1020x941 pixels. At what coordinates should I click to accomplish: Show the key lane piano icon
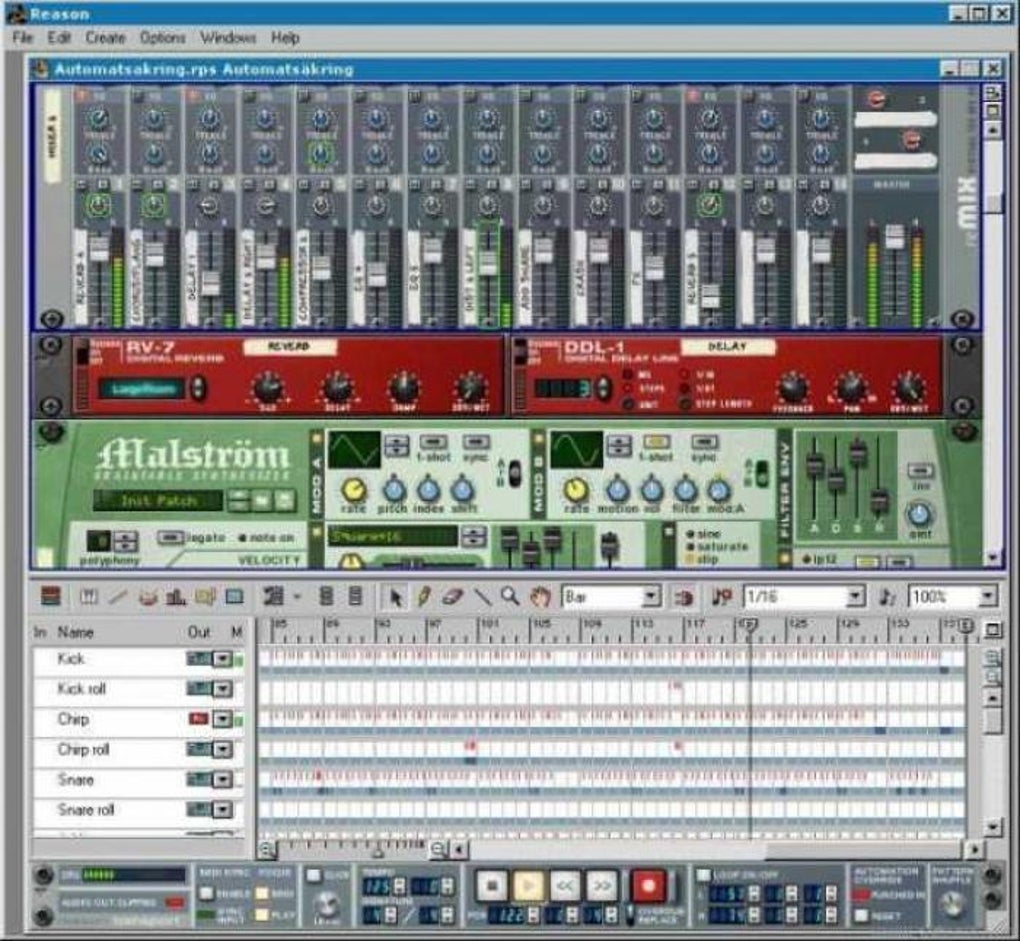pyautogui.click(x=88, y=596)
